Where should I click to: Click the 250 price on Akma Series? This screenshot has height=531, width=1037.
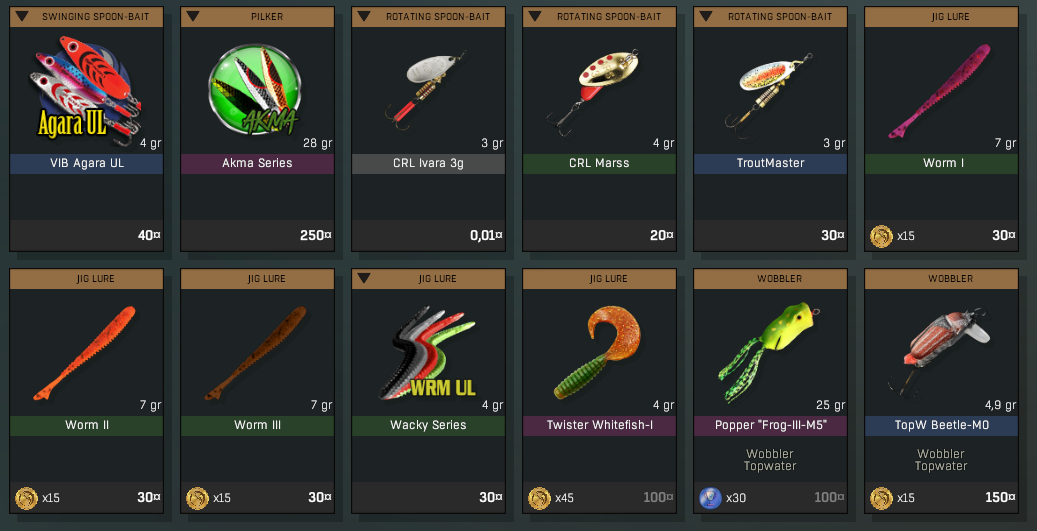[315, 235]
